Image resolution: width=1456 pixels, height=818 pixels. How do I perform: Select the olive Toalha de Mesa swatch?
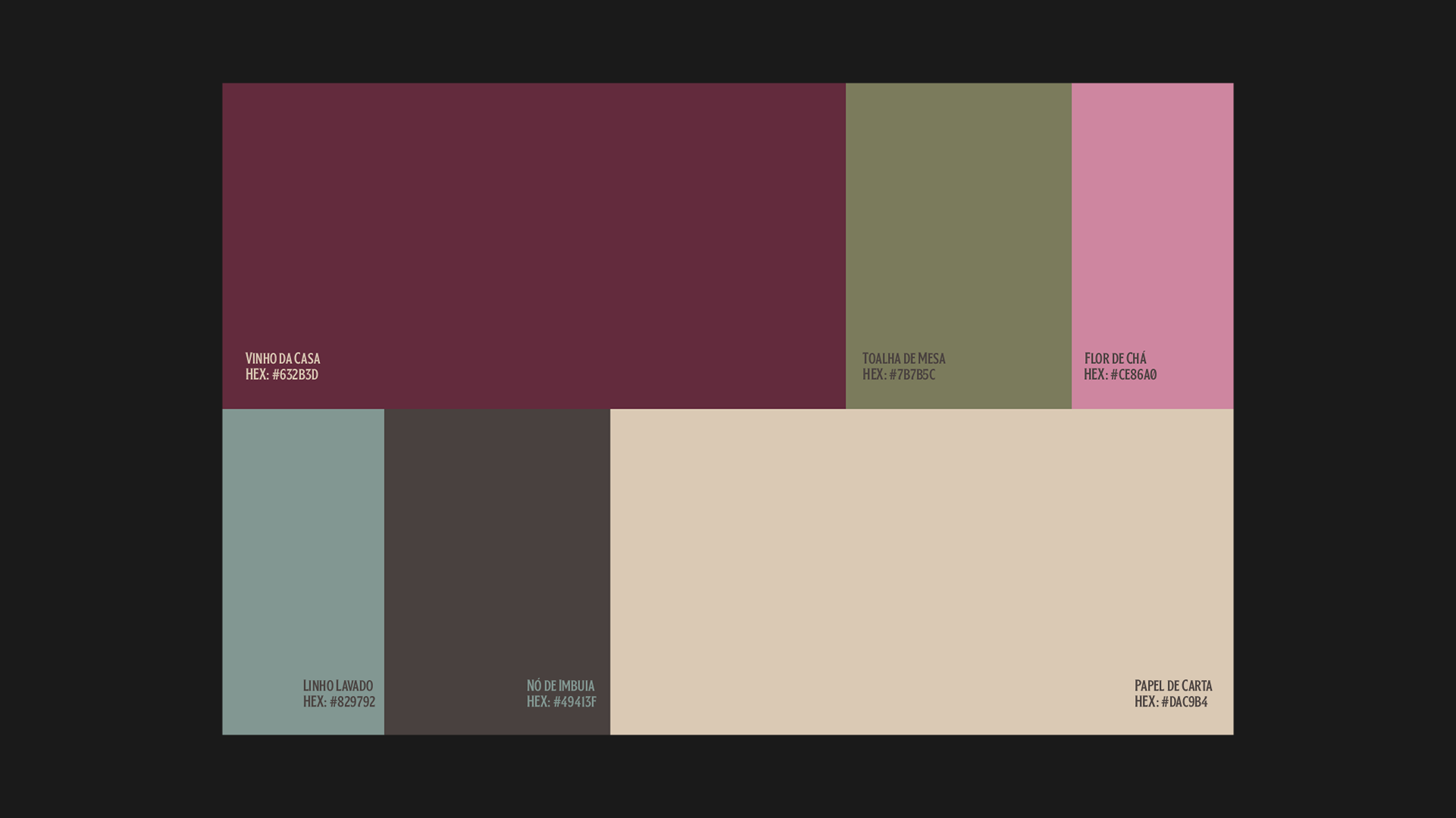(x=959, y=246)
